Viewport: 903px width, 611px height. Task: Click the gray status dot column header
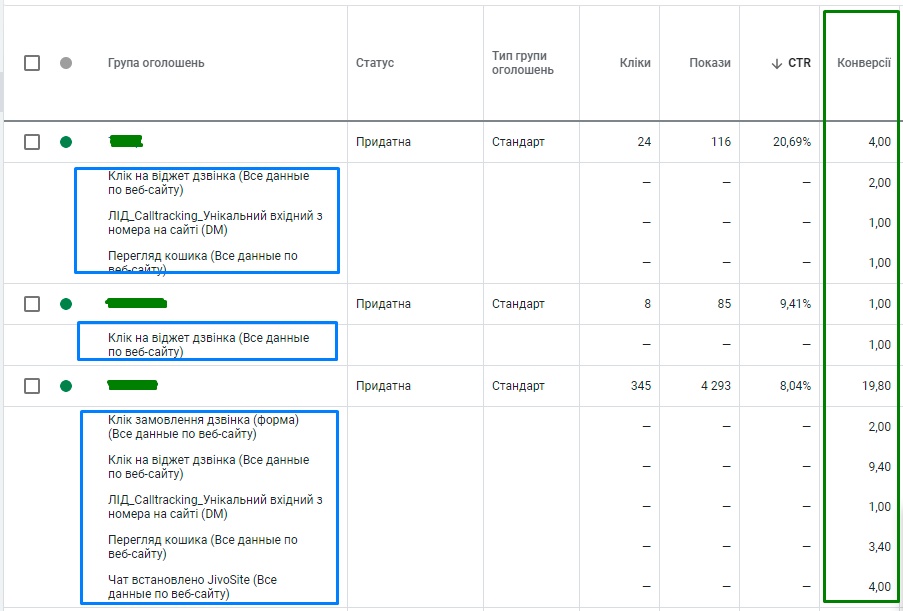click(x=66, y=63)
